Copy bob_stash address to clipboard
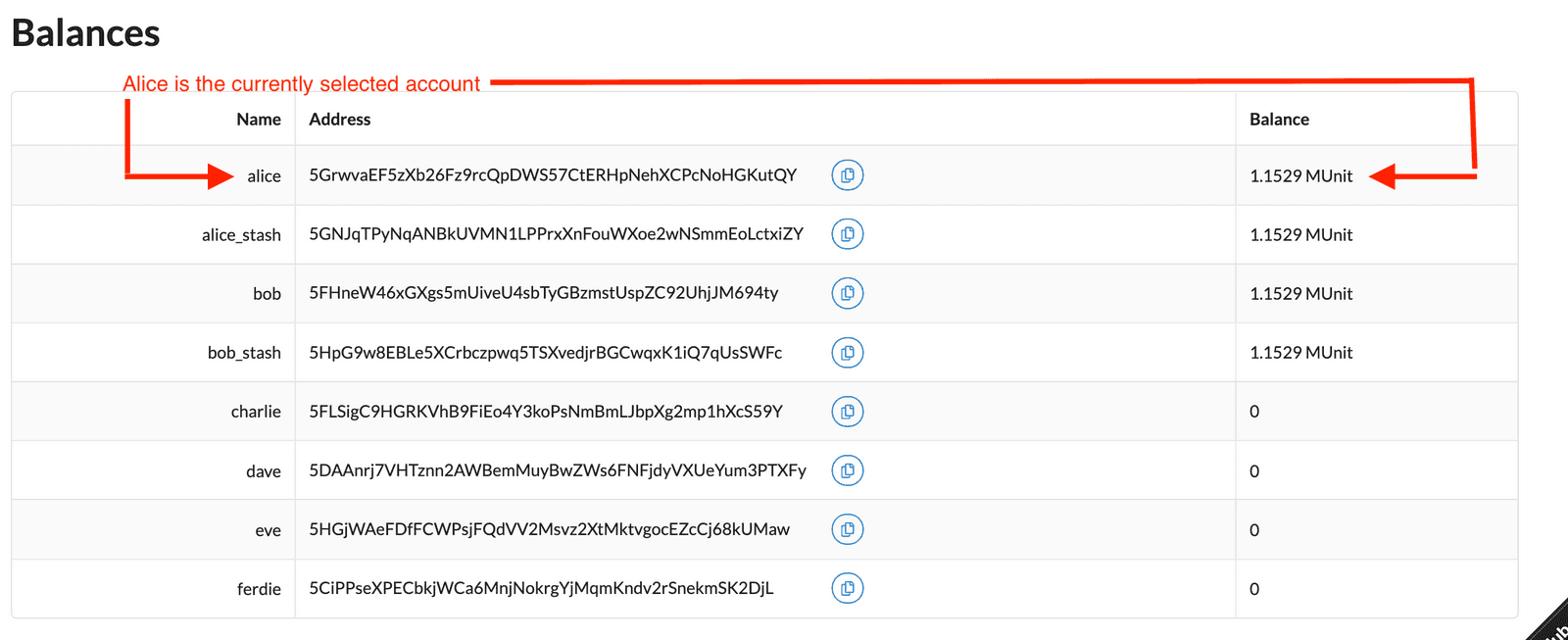The height and width of the screenshot is (640, 1568). 848,353
